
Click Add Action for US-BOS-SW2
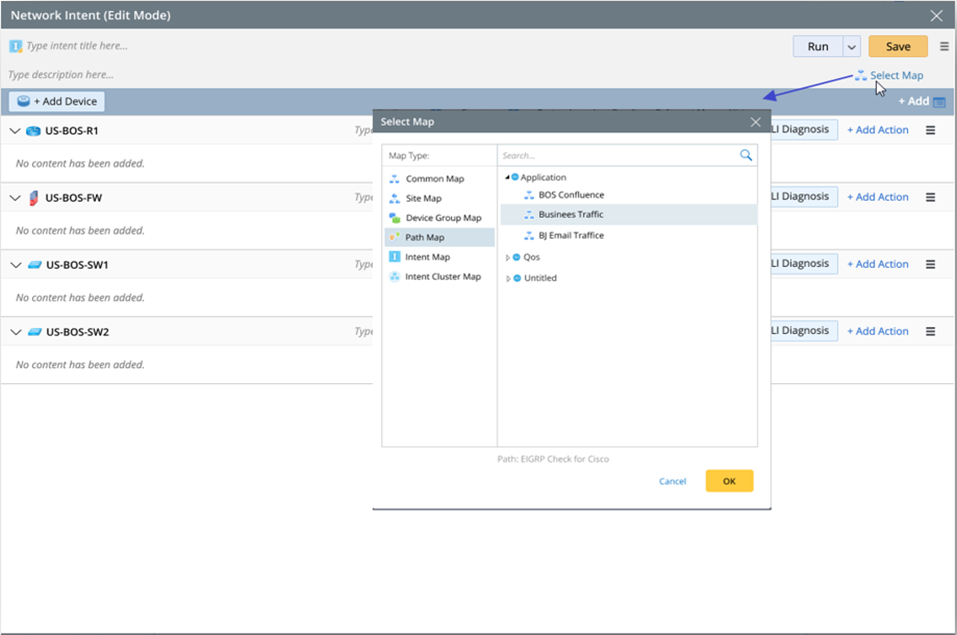click(878, 332)
